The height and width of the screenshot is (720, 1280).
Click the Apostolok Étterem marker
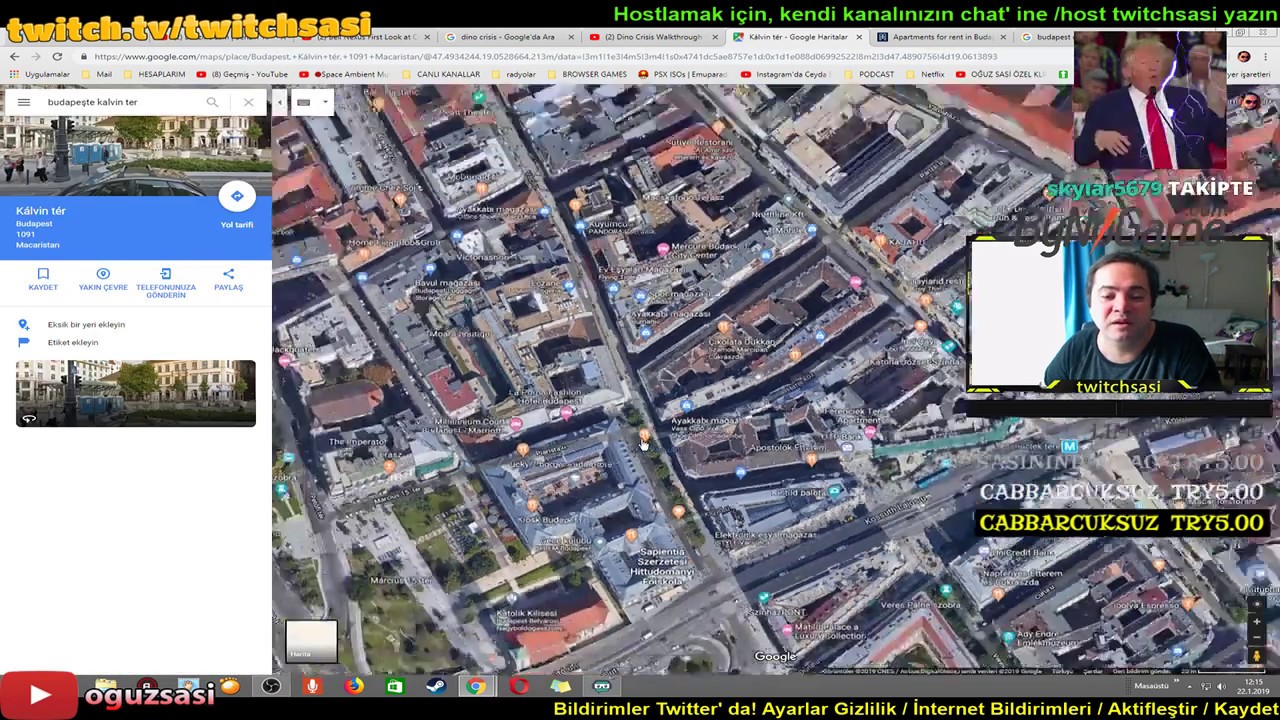point(810,459)
